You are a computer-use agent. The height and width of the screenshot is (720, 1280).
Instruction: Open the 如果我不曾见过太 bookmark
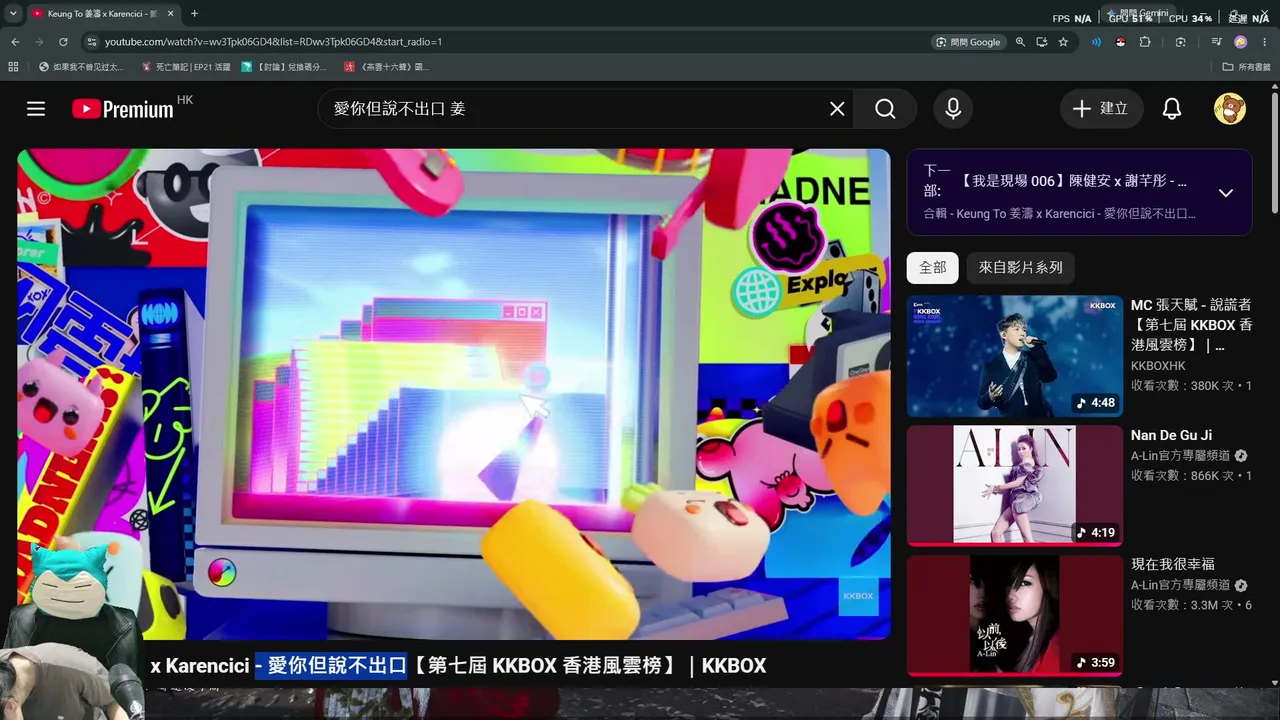[x=81, y=67]
